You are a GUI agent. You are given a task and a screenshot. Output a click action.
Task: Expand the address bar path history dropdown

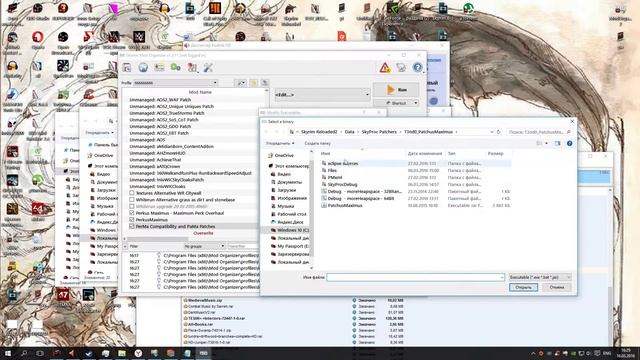491,132
